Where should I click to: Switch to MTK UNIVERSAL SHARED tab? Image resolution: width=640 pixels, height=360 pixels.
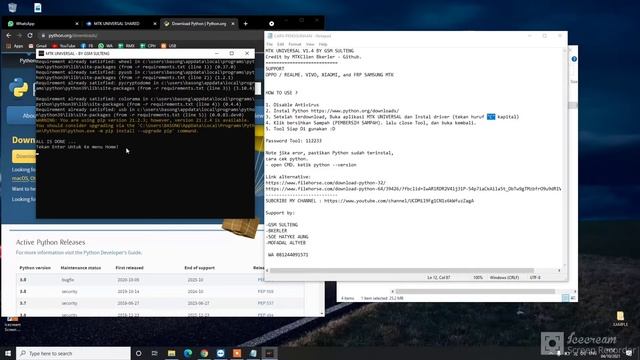121,24
